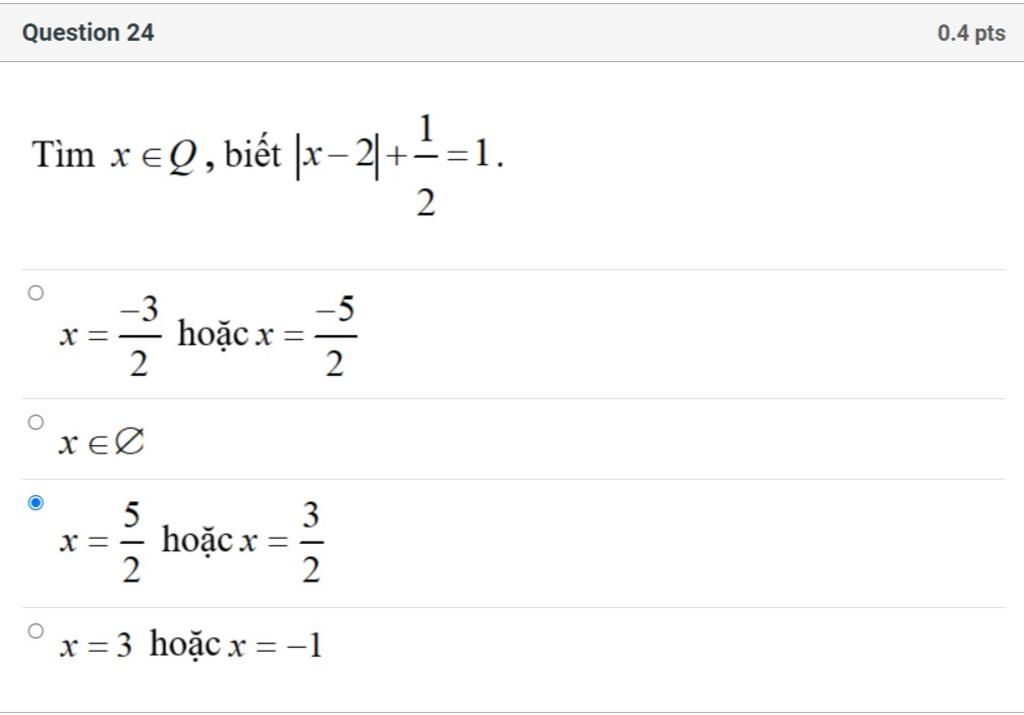Pick the x = 3 hoặc x = -1 radio

(36, 631)
